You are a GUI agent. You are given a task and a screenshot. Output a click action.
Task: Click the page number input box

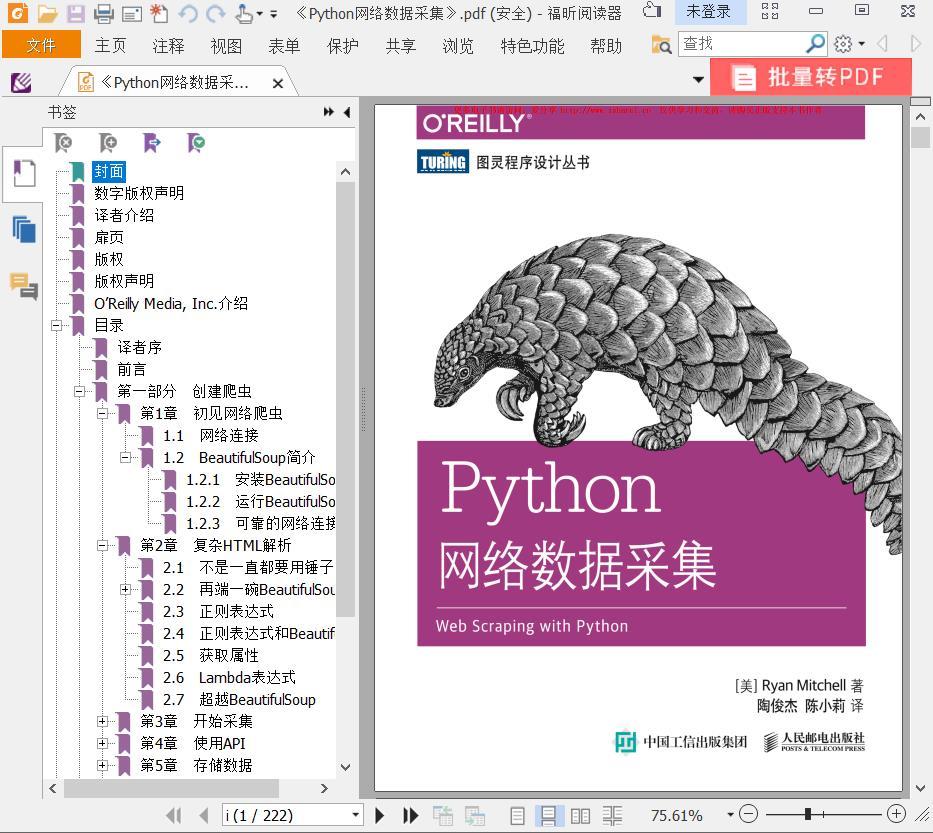[x=287, y=815]
